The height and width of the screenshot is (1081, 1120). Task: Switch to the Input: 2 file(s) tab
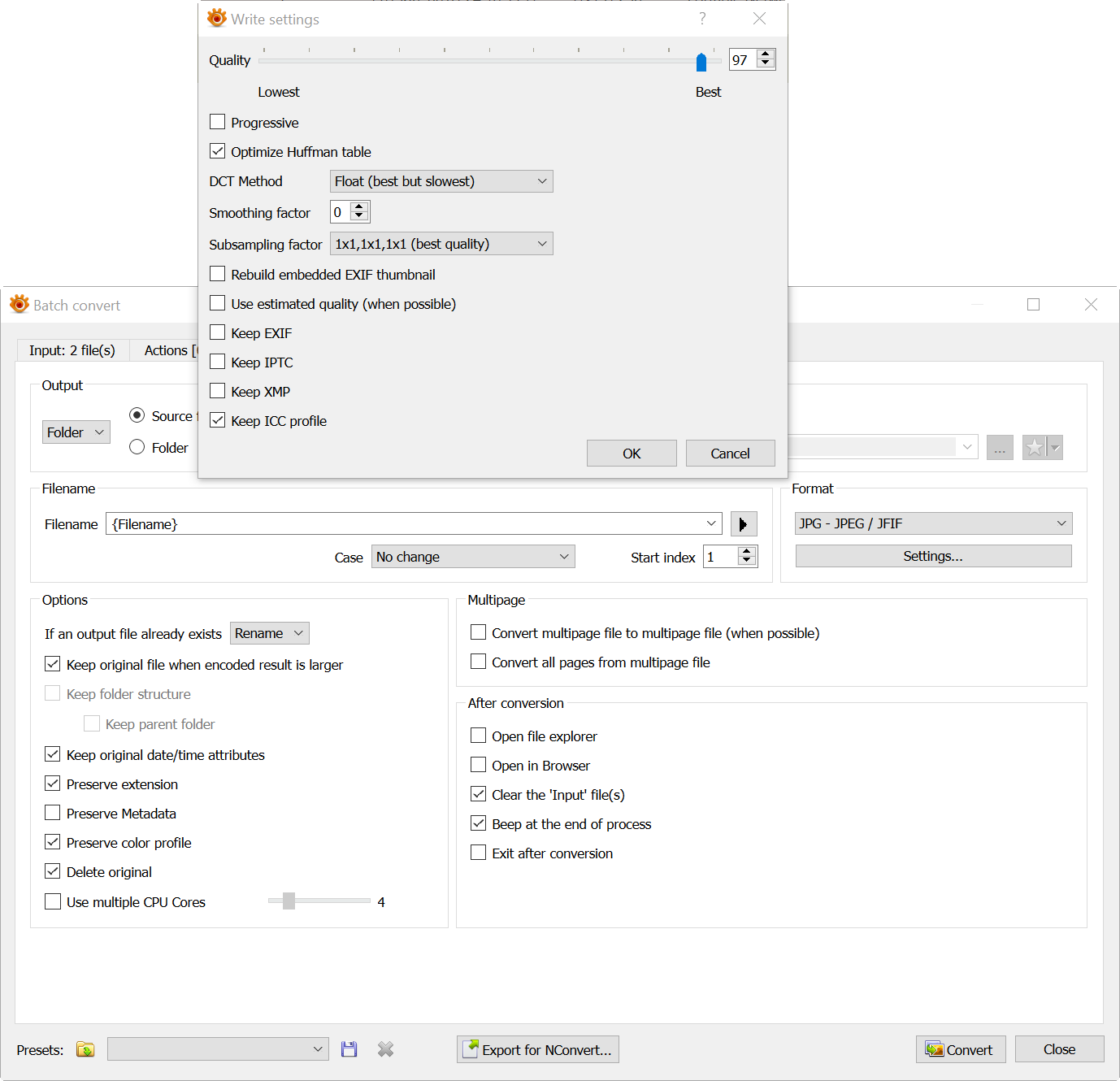click(x=72, y=350)
